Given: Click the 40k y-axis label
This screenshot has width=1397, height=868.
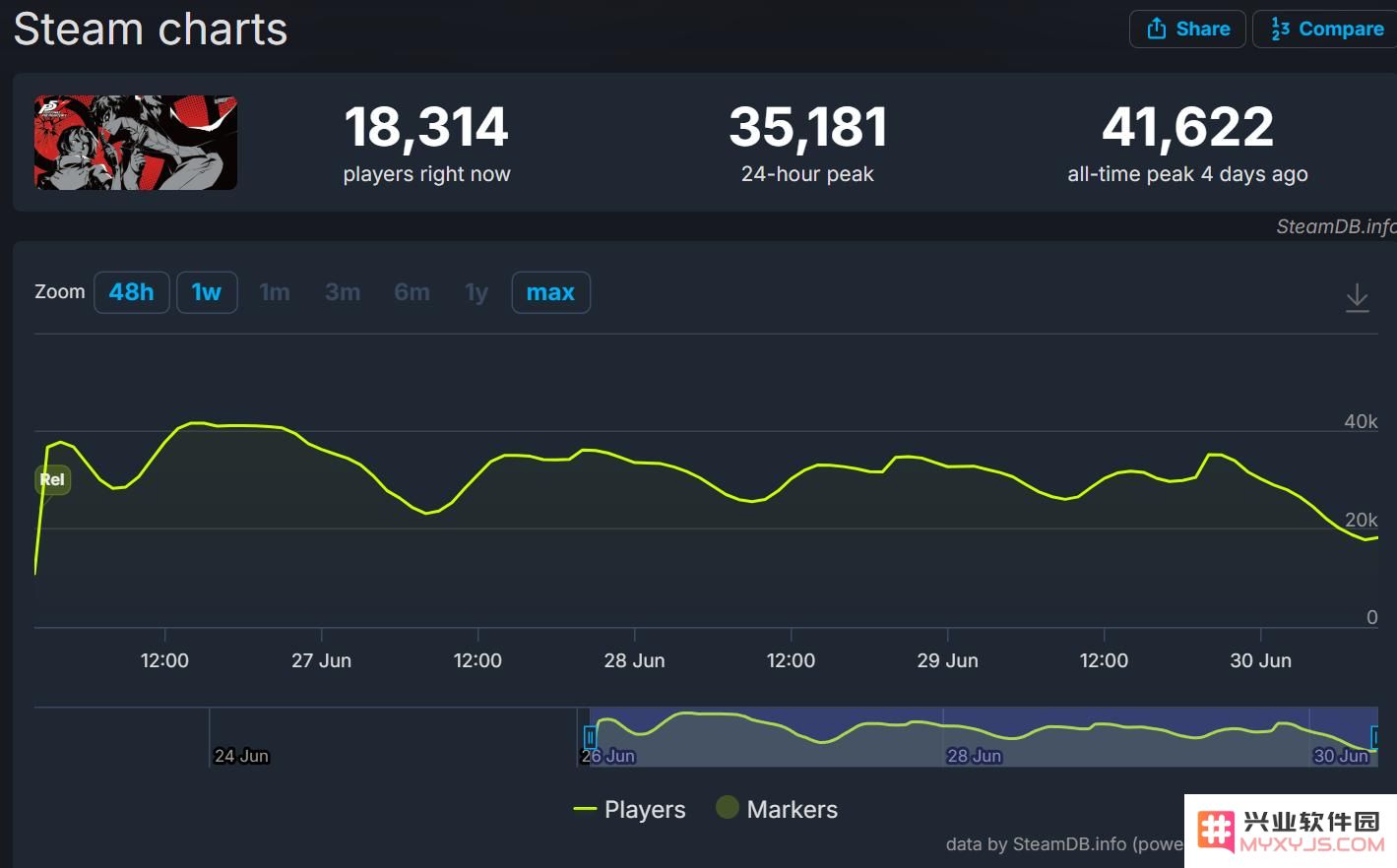Looking at the screenshot, I should click(1361, 421).
